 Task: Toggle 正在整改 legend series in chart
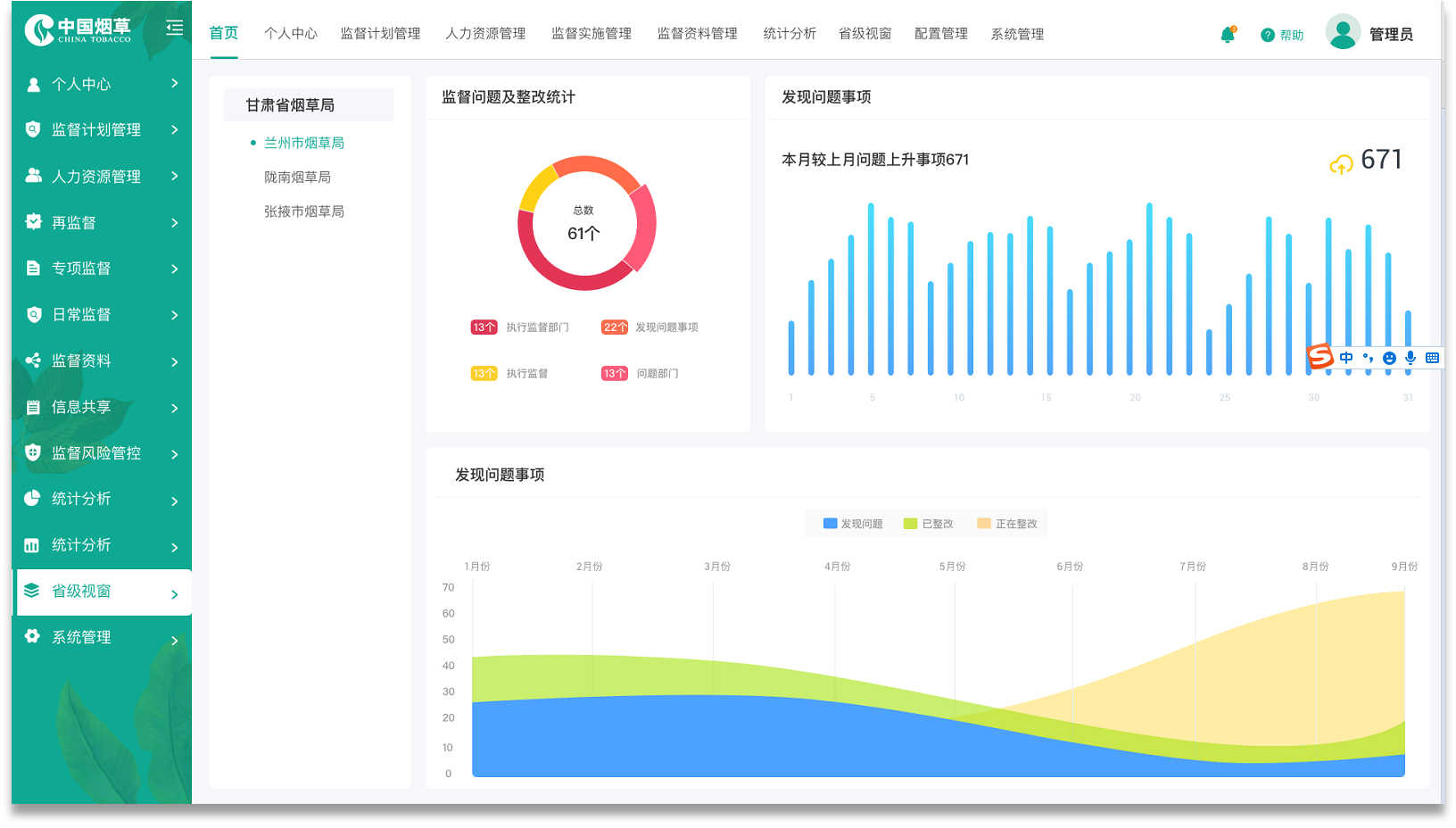tap(1007, 524)
